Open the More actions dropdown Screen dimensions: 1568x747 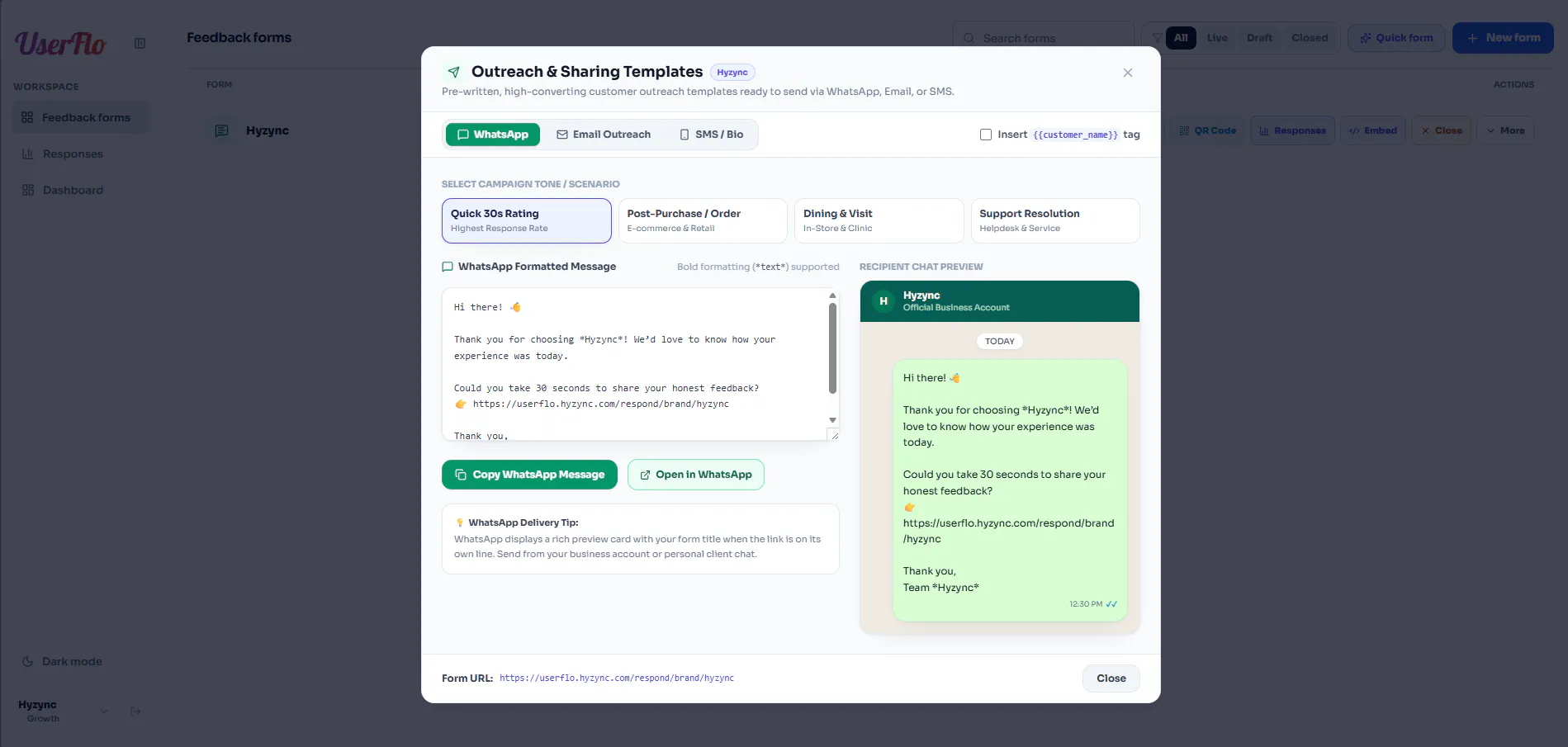point(1506,130)
